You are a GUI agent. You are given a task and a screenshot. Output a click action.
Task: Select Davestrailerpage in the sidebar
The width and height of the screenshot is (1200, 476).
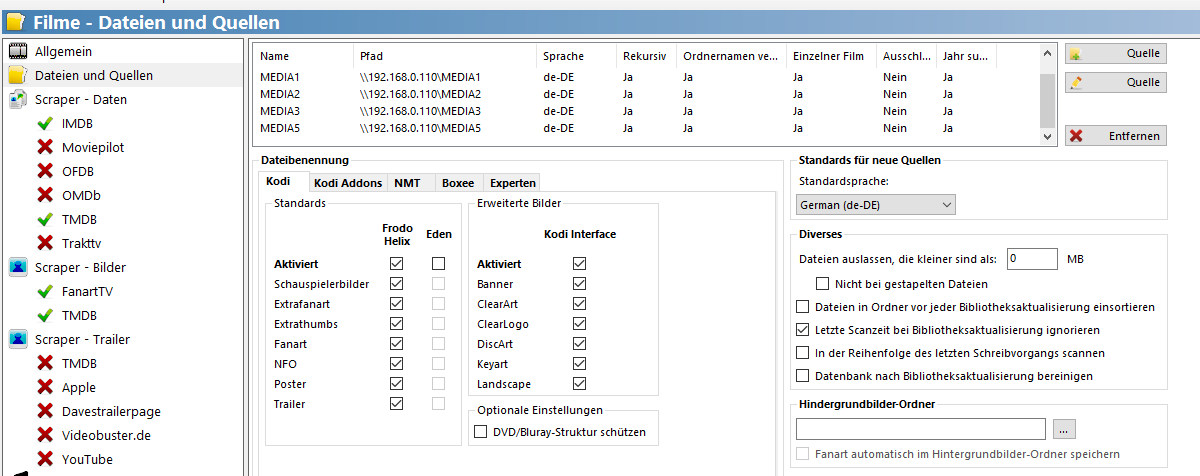[x=111, y=411]
